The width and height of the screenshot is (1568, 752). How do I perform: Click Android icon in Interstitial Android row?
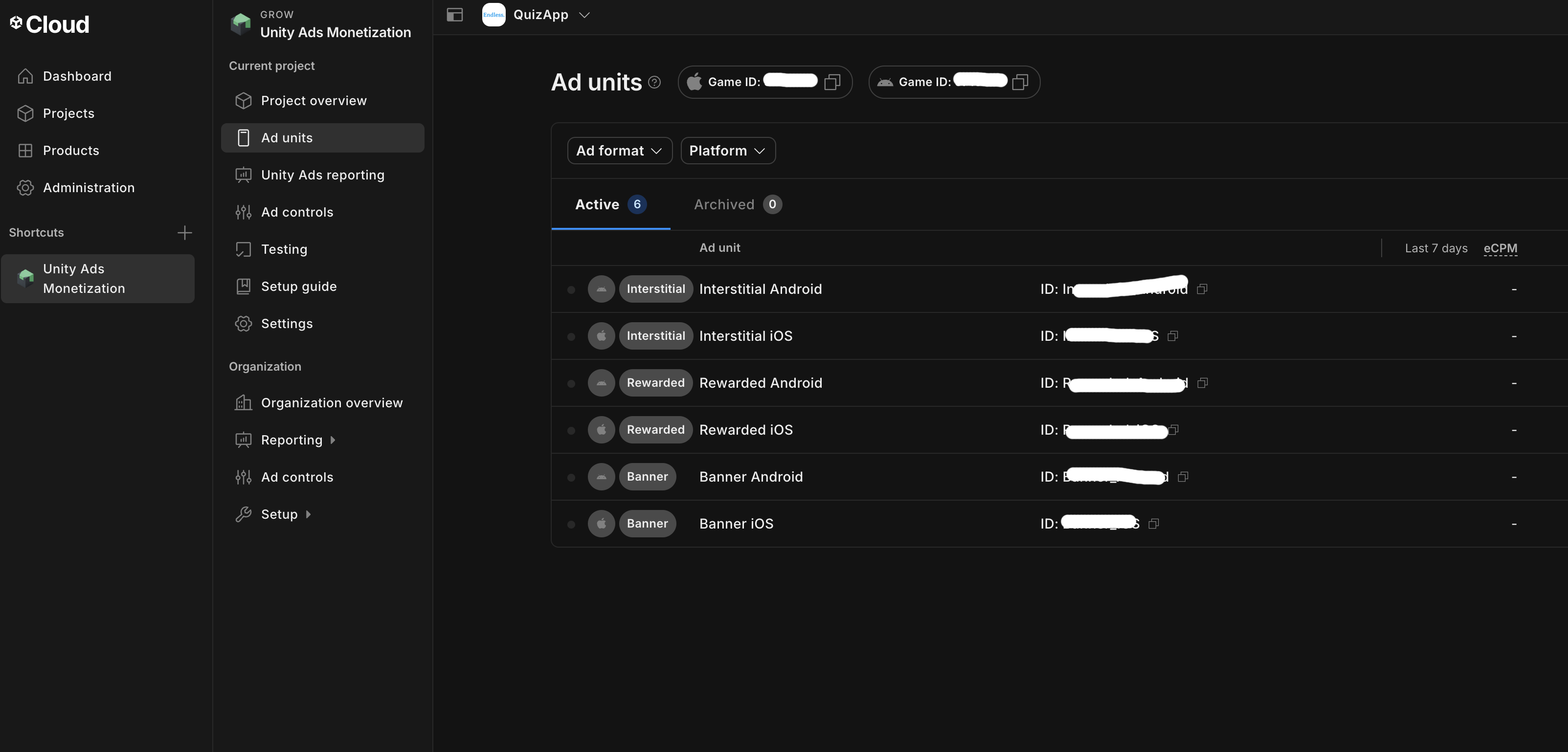pyautogui.click(x=601, y=289)
